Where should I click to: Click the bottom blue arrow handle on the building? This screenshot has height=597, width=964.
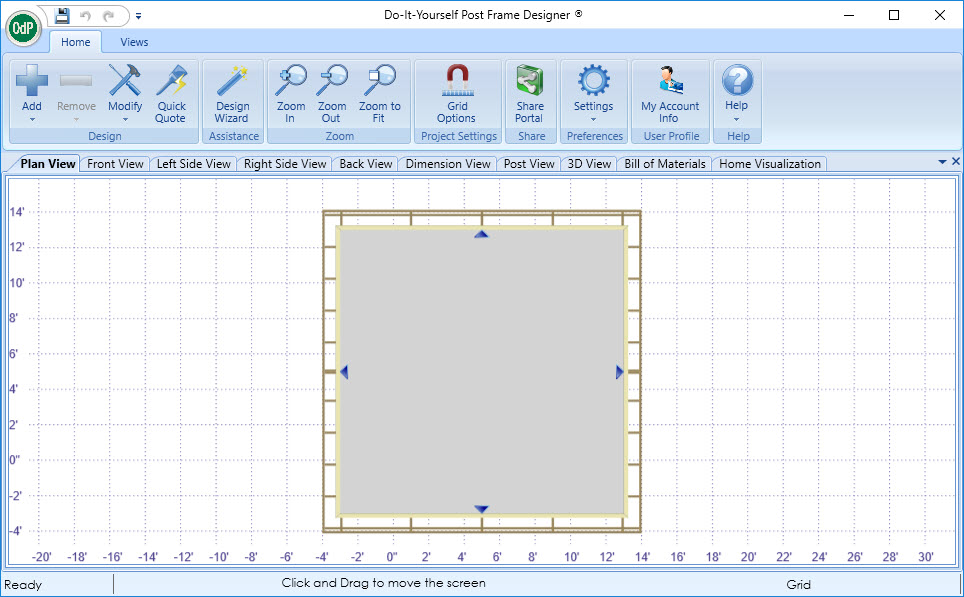click(481, 509)
